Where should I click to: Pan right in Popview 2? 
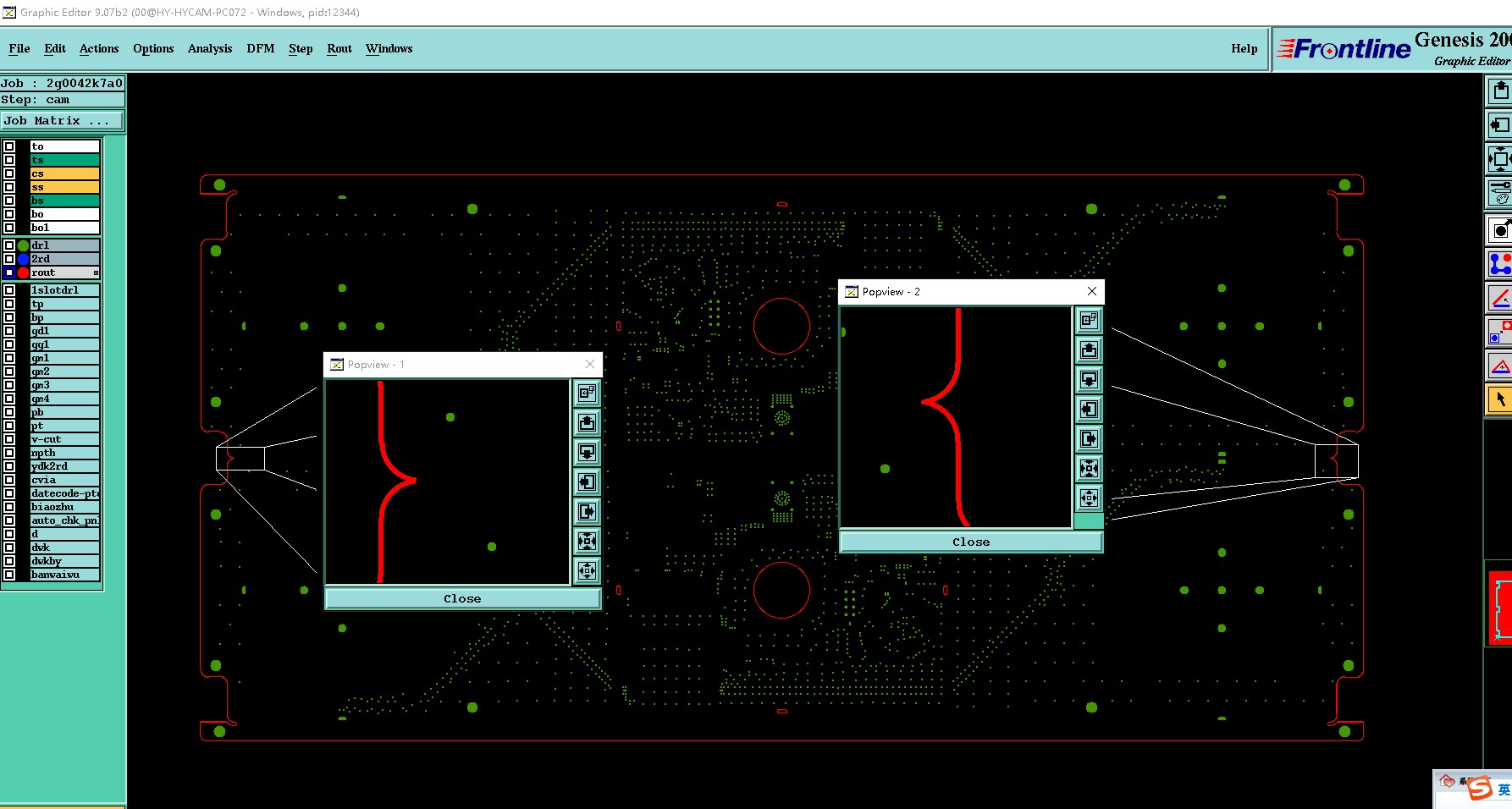click(1089, 438)
